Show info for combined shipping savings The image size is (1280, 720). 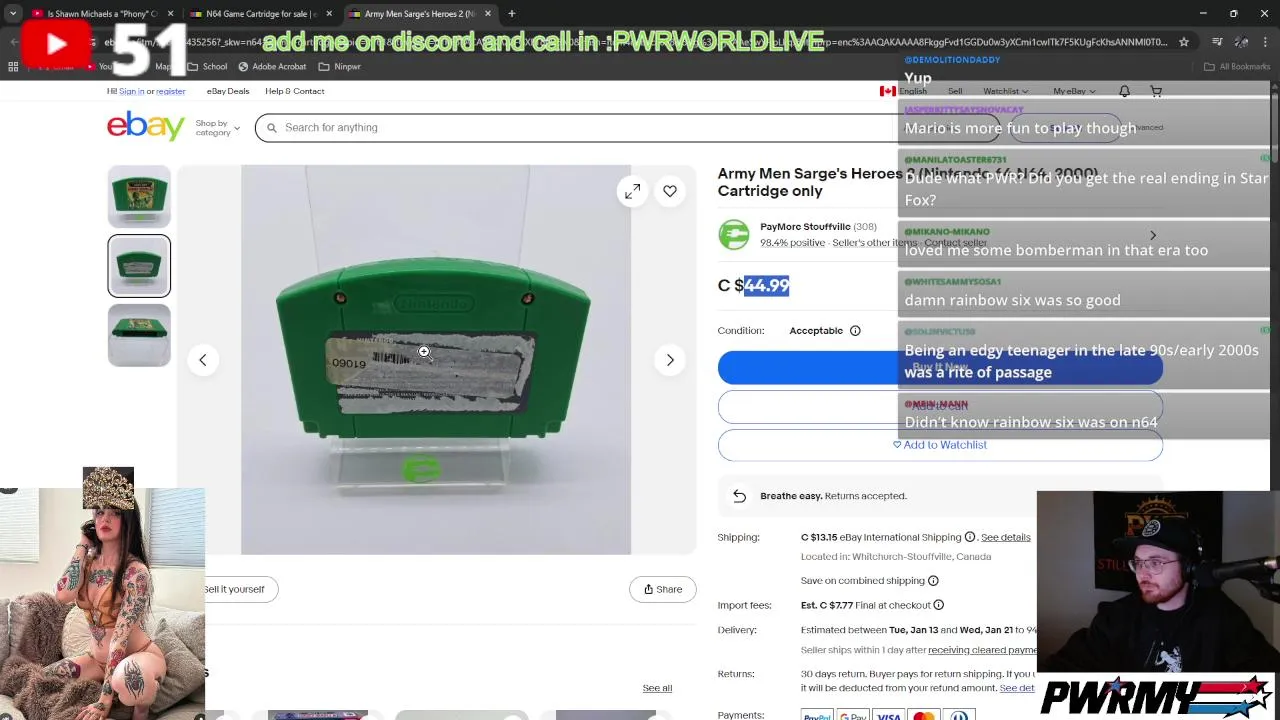933,581
